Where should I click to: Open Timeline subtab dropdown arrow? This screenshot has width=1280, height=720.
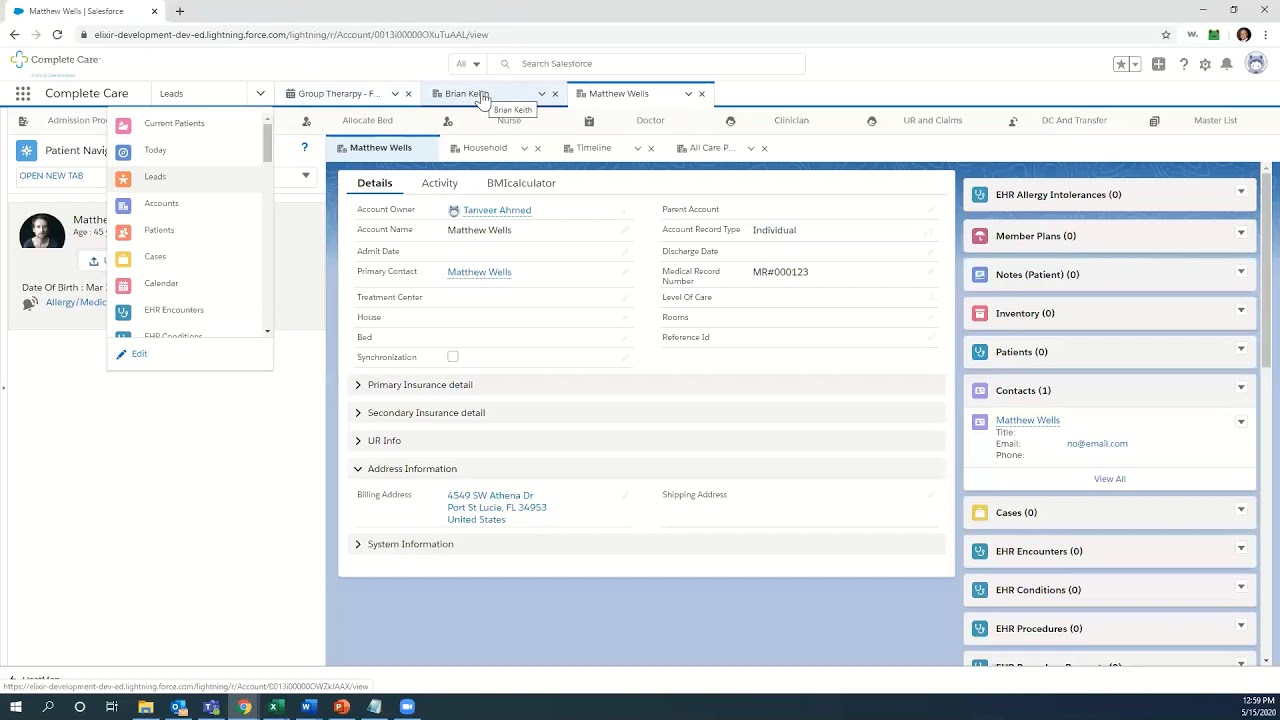tap(637, 148)
